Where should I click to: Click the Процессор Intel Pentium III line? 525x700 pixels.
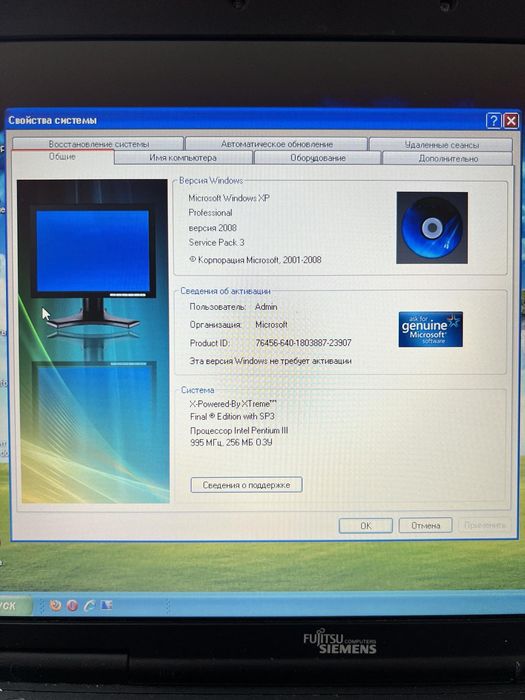pyautogui.click(x=239, y=431)
